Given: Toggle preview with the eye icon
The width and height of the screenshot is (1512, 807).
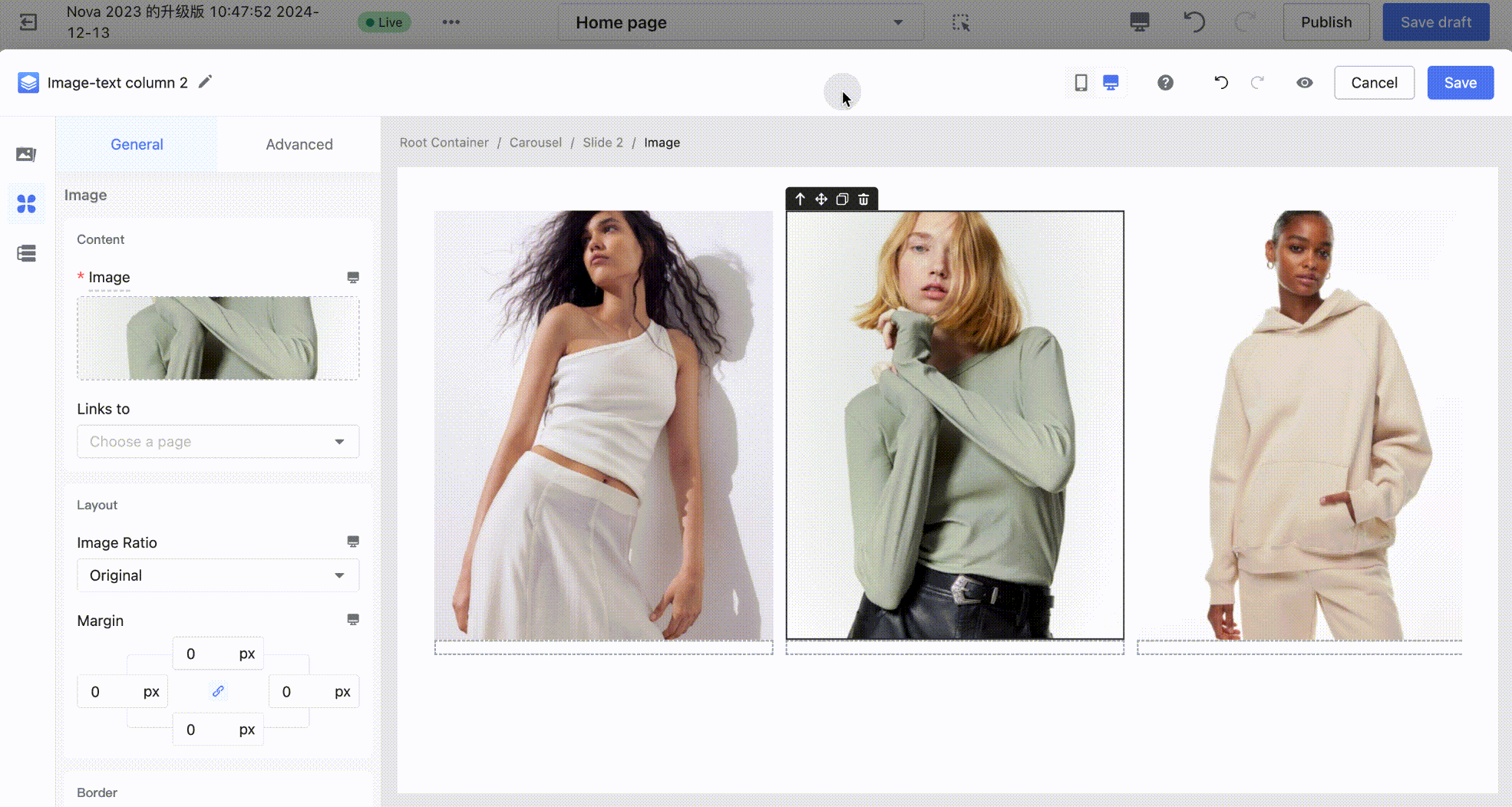Looking at the screenshot, I should (x=1304, y=83).
